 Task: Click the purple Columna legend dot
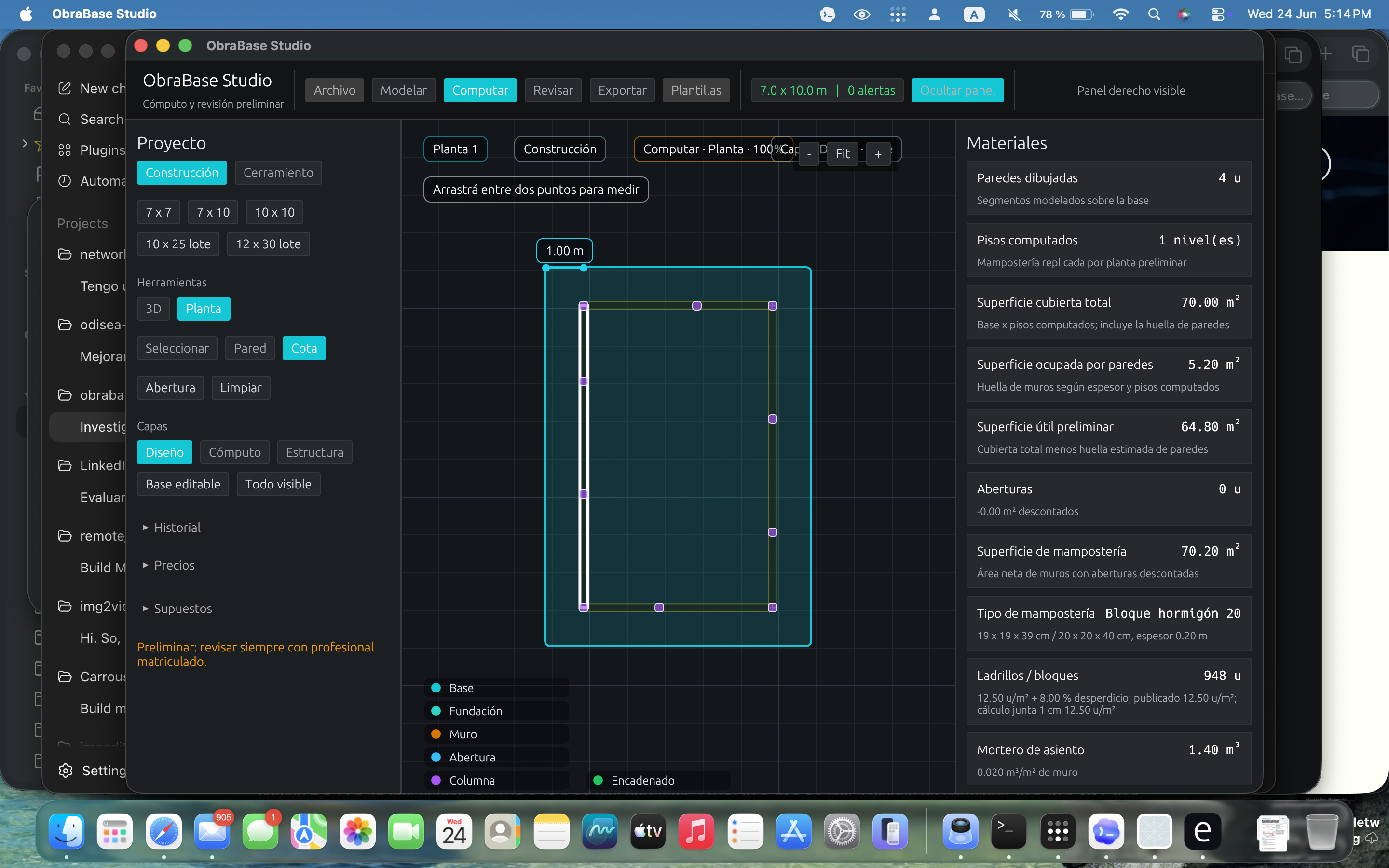pyautogui.click(x=436, y=780)
